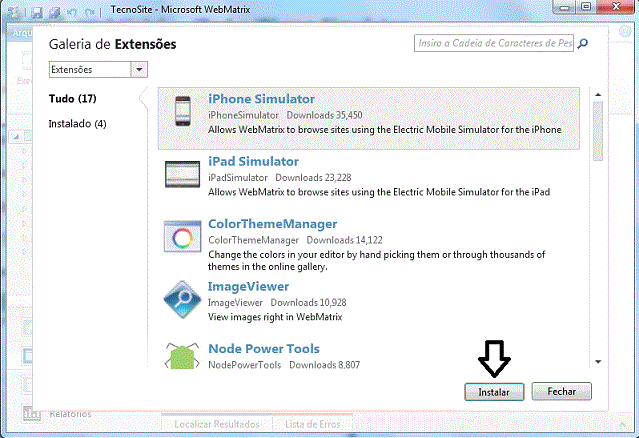The height and width of the screenshot is (438, 639).
Task: Click 'Downloads 23,228' text
Action: pyautogui.click(x=313, y=178)
